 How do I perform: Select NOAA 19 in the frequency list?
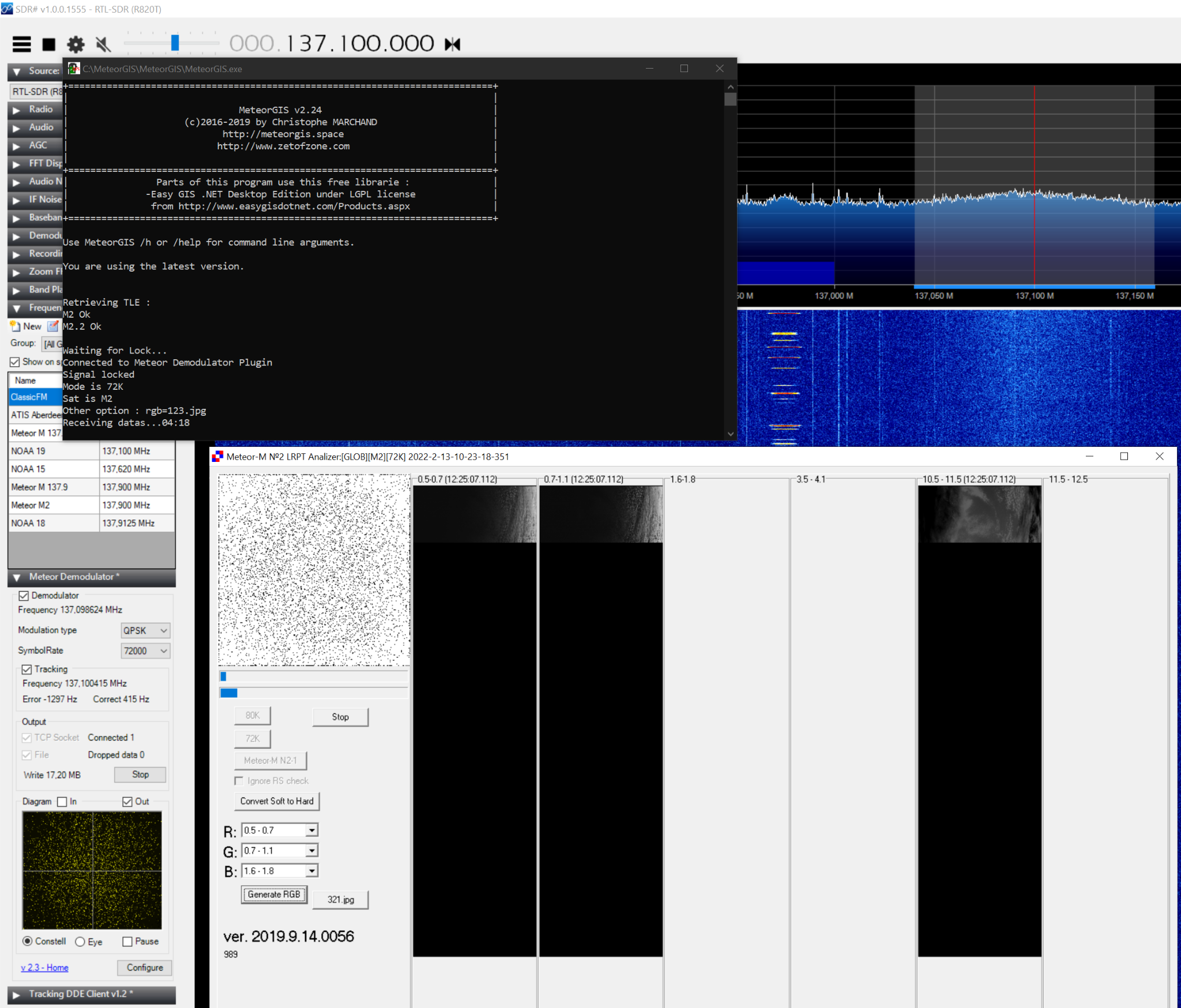pyautogui.click(x=91, y=451)
